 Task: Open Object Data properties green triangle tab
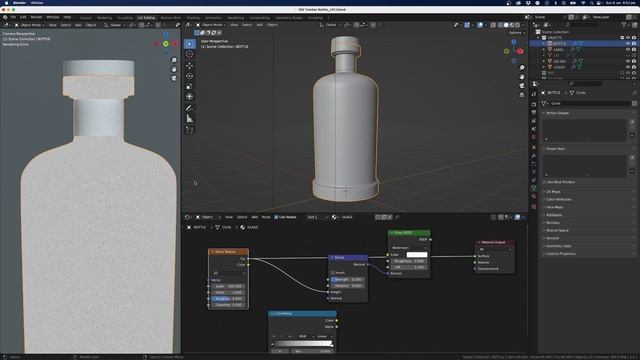(x=534, y=188)
